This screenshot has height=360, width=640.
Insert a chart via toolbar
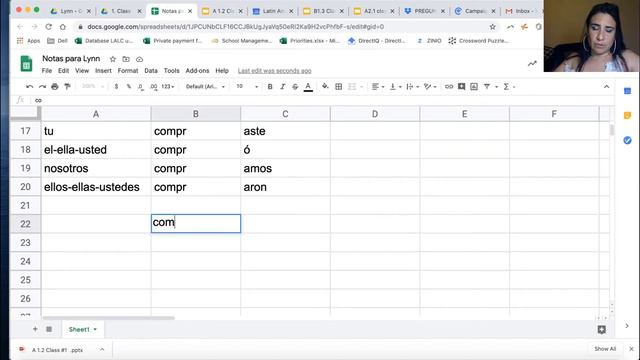[x=474, y=87]
